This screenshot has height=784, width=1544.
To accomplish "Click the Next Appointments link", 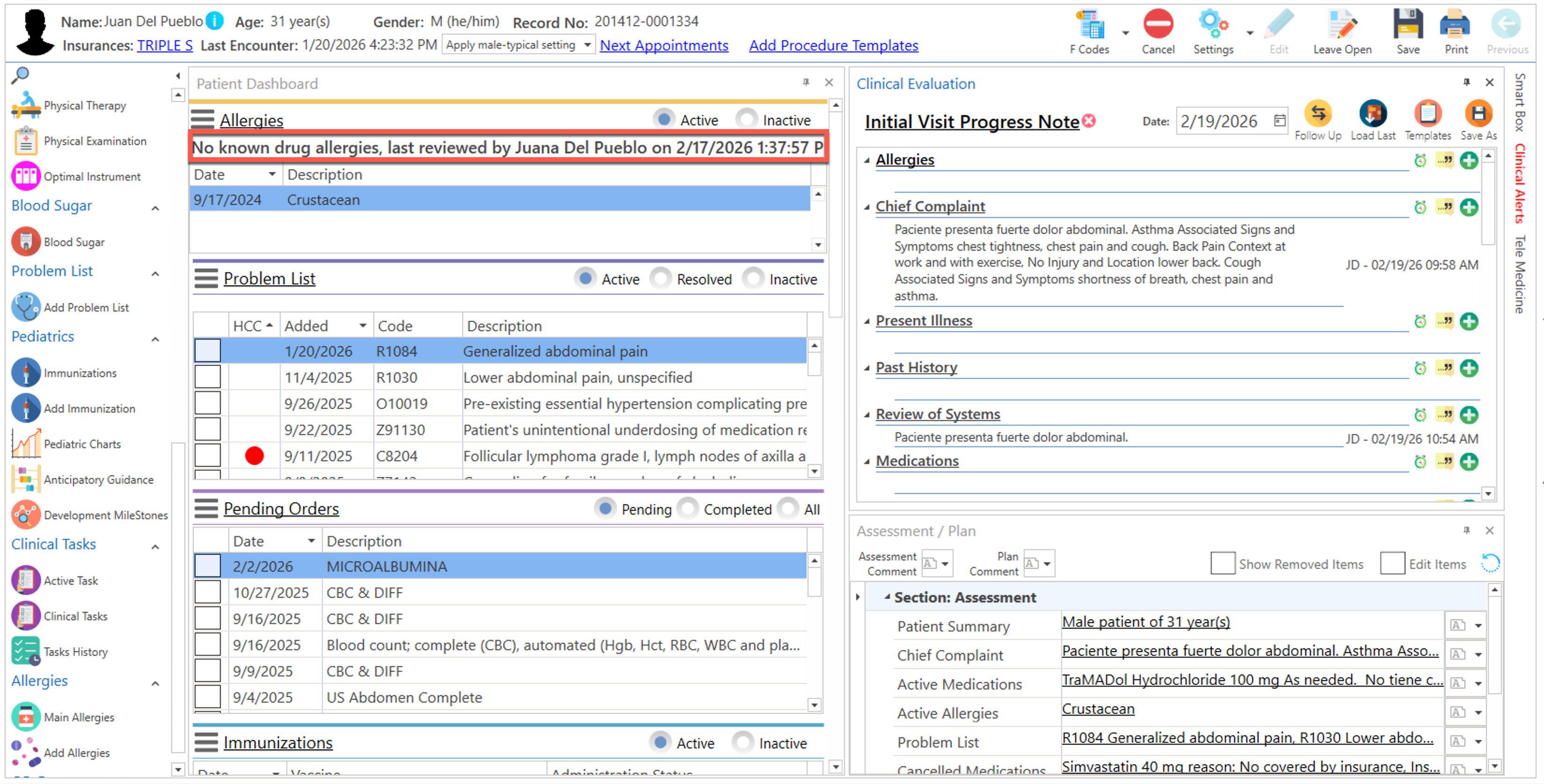I will coord(663,45).
